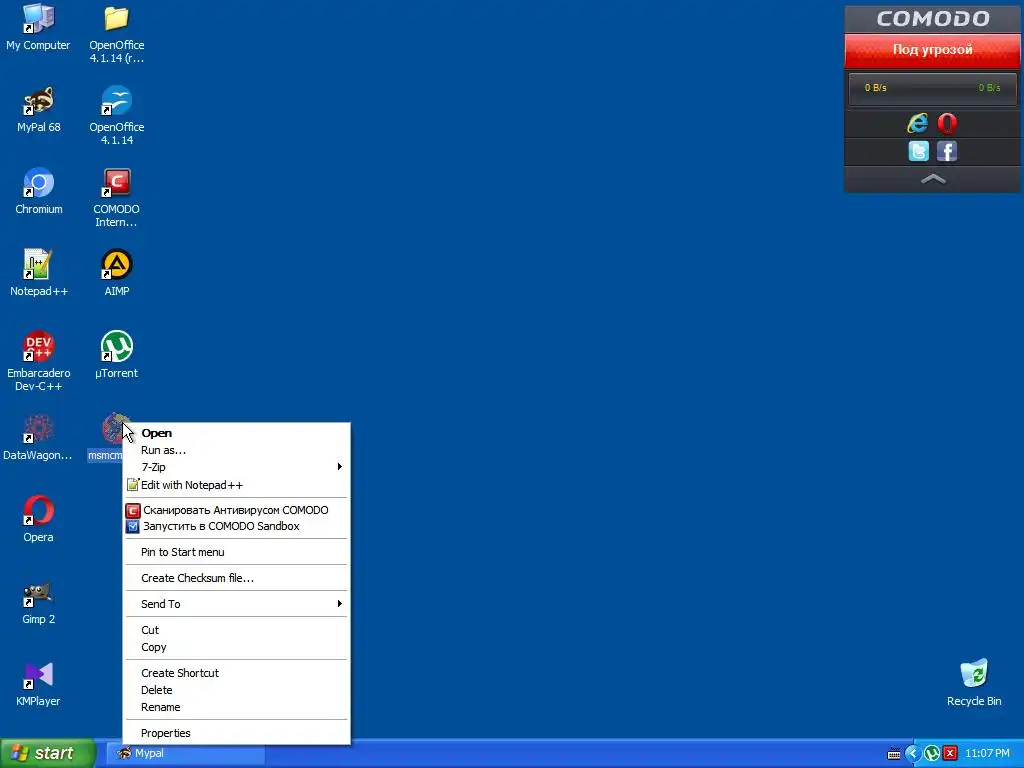Choose Delete in the context menu
1024x768 pixels.
click(236, 690)
